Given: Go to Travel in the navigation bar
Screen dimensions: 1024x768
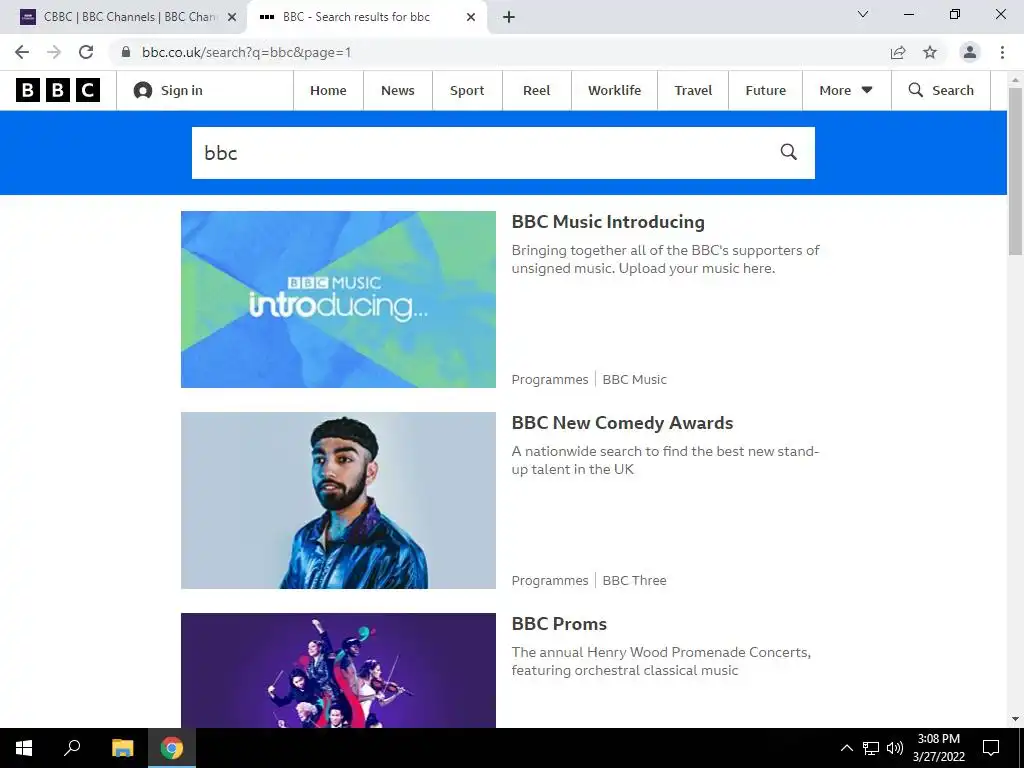Looking at the screenshot, I should point(693,90).
